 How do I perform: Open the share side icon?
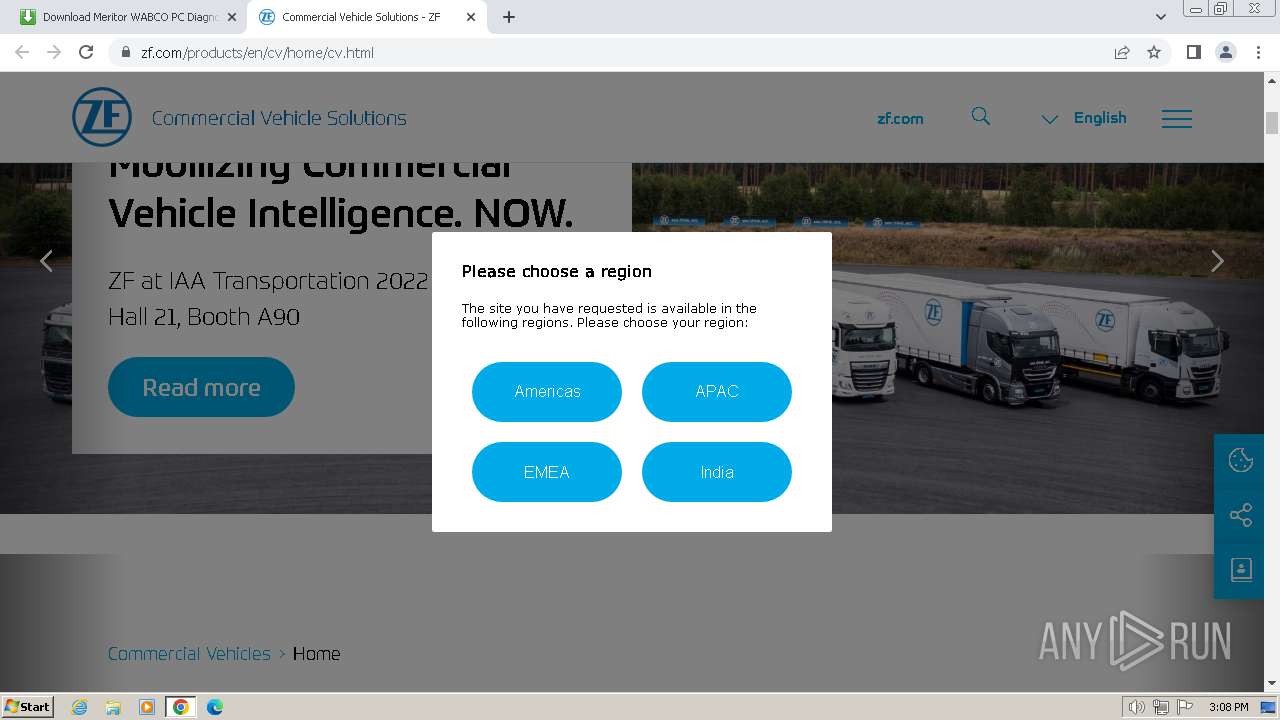pos(1240,515)
